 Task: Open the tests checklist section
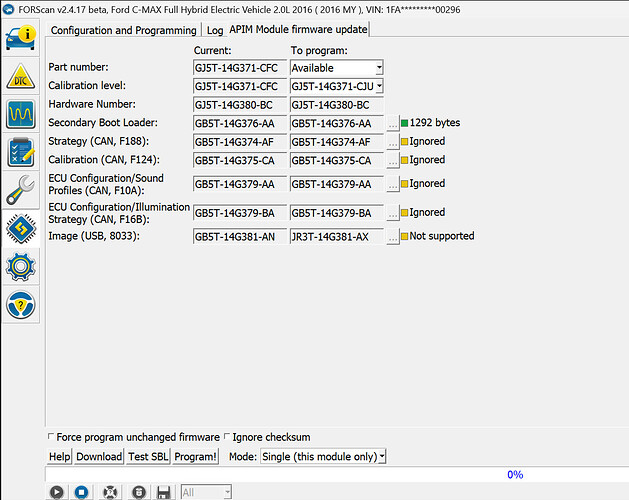click(x=20, y=152)
